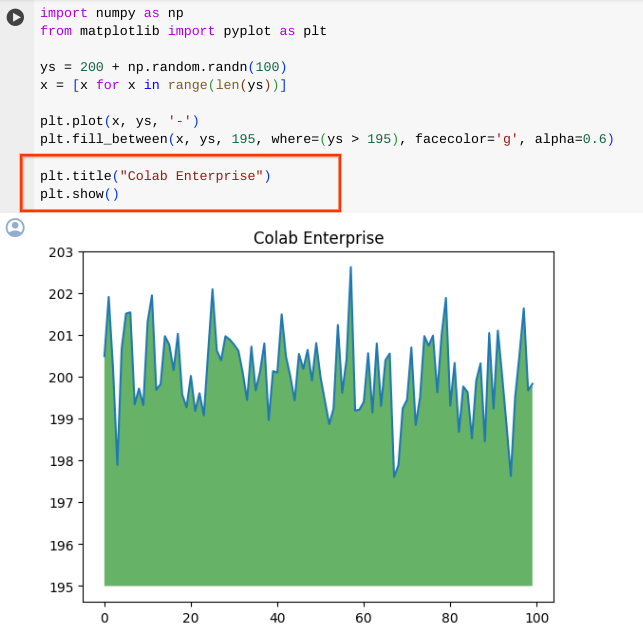Viewport: 643px width, 636px height.
Task: Click the plt.plot(x, ys, '-') line
Action: [x=119, y=121]
